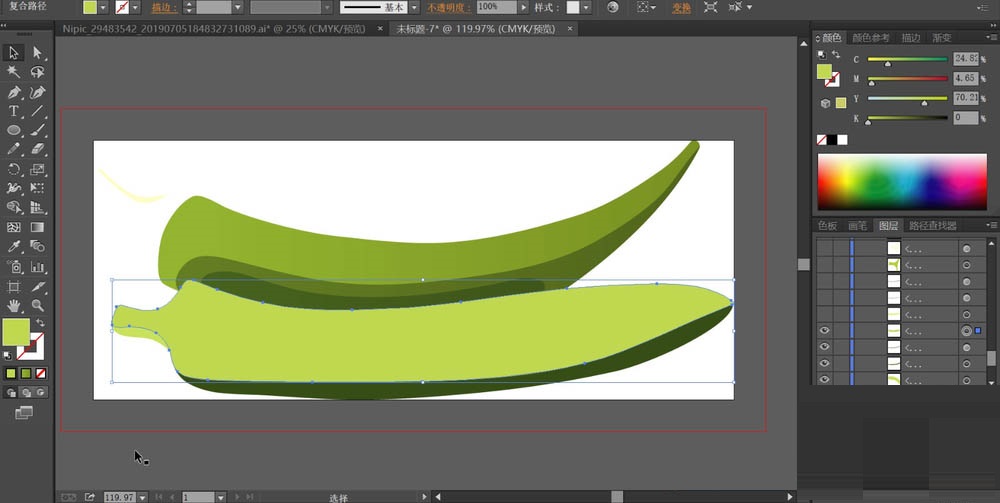
Task: Select the Eyedropper tool
Action: pos(14,246)
